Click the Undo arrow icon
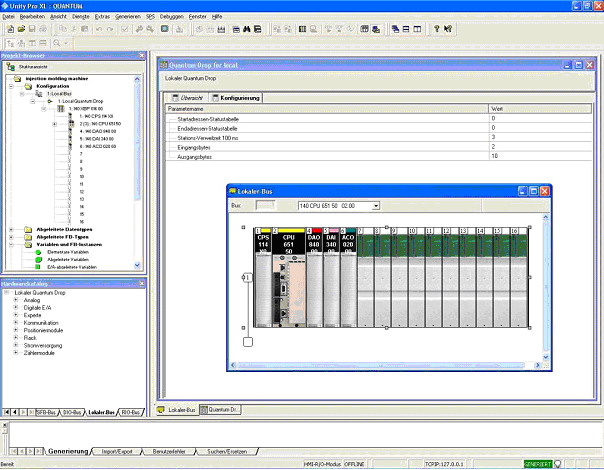 (x=99, y=29)
